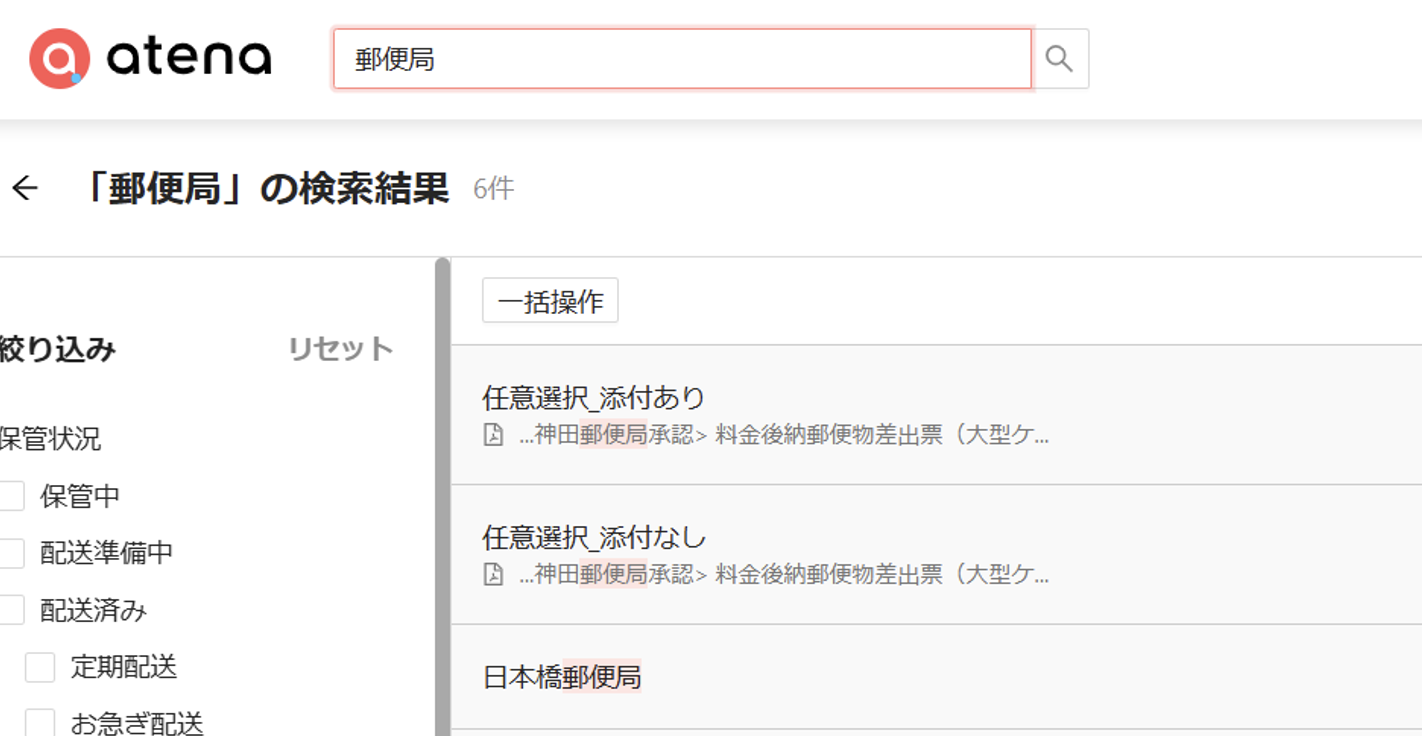Click the vertical scrollbar beside the filter panel
Screen dimensions: 1422x736
(x=439, y=450)
